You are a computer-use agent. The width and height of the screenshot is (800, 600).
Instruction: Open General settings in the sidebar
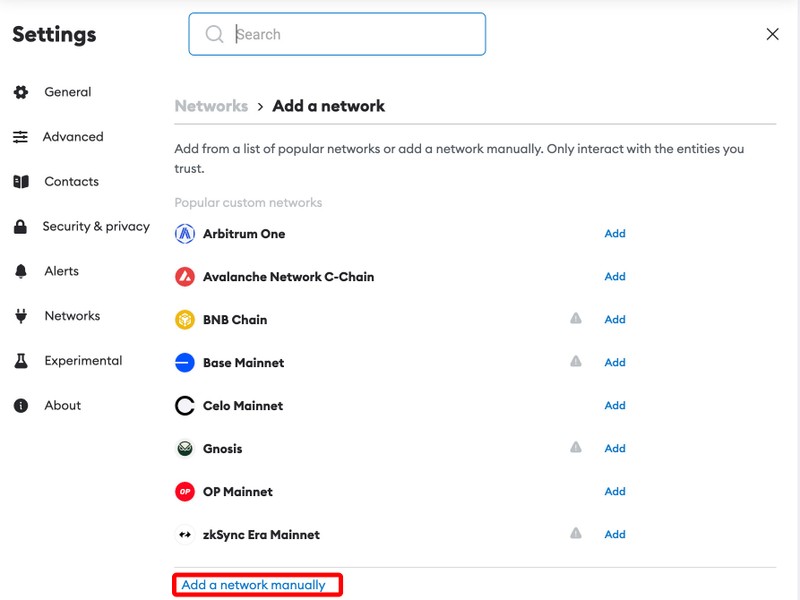[67, 92]
